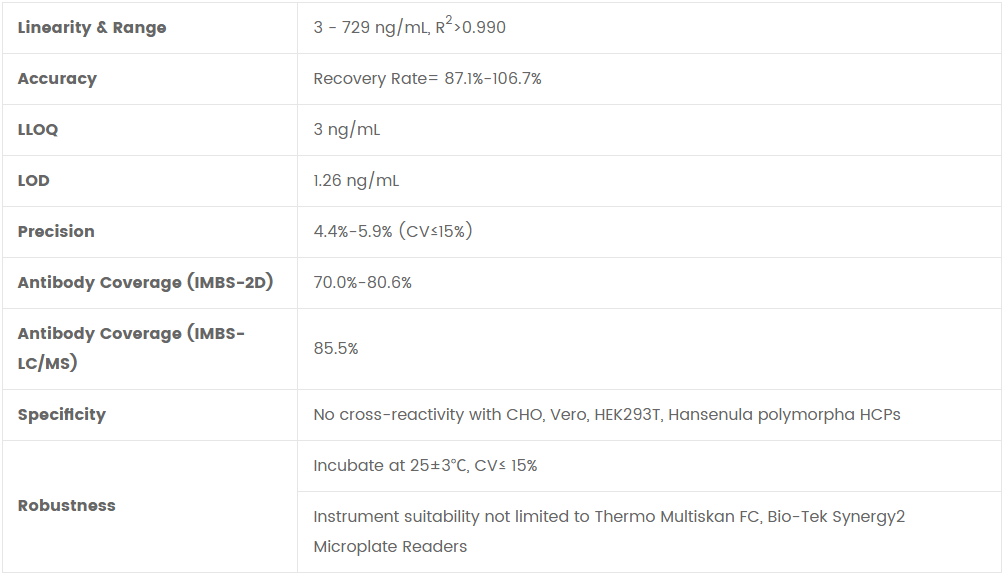Click the Instrument suitability microplate readers text
Screen dimensions: 1004x575
tap(609, 531)
